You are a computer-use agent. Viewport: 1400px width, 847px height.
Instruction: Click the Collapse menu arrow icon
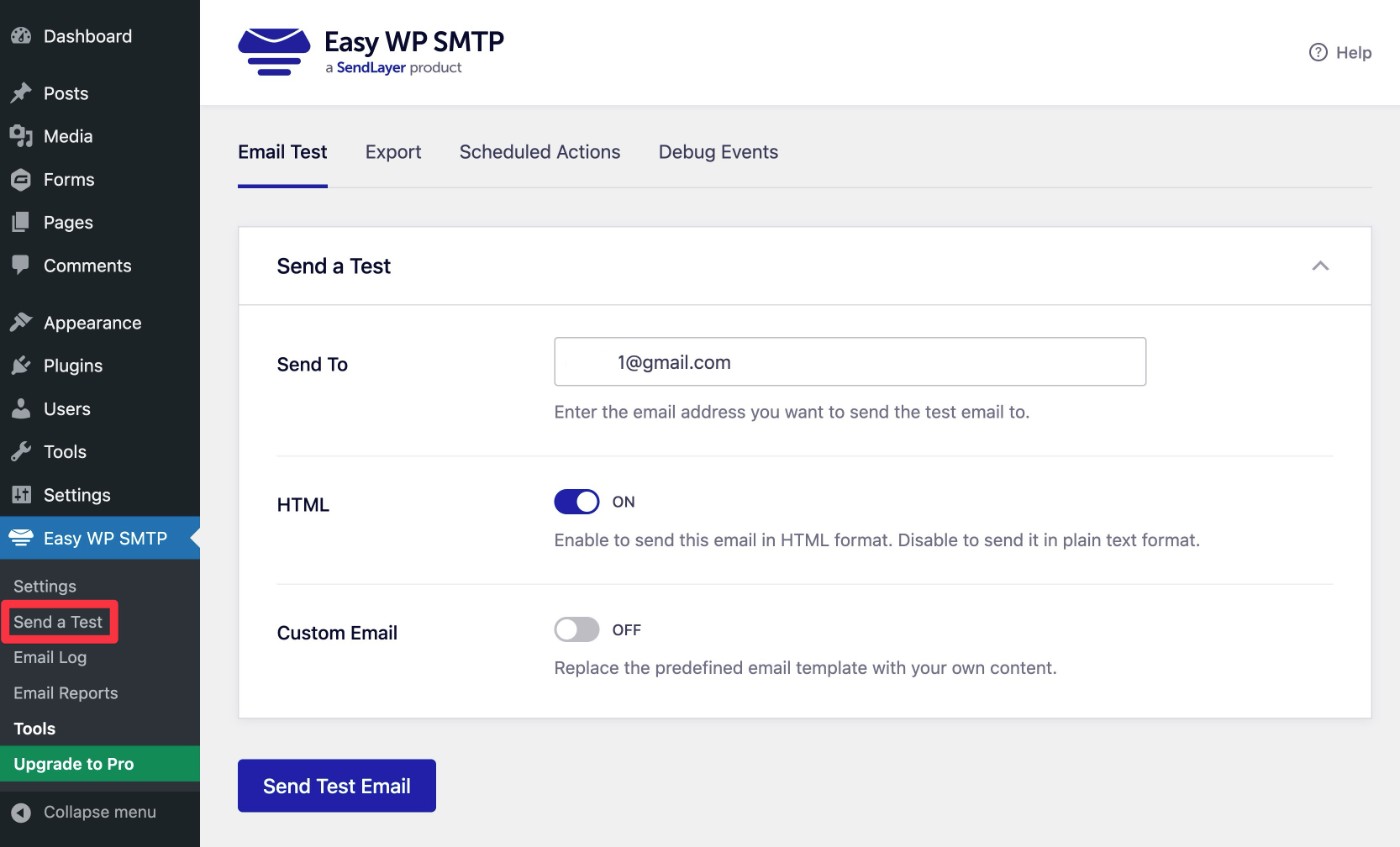tap(21, 812)
